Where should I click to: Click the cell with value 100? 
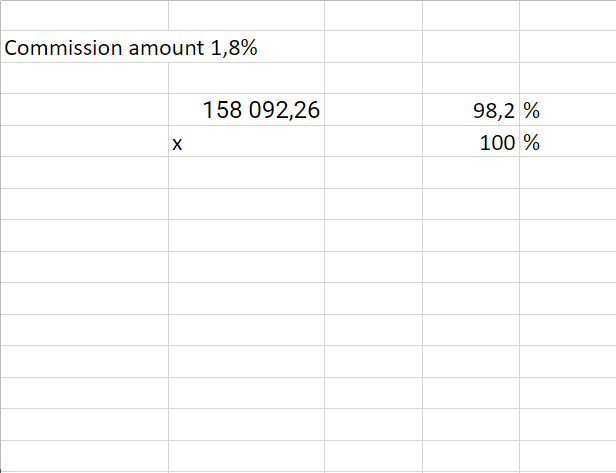click(x=471, y=141)
